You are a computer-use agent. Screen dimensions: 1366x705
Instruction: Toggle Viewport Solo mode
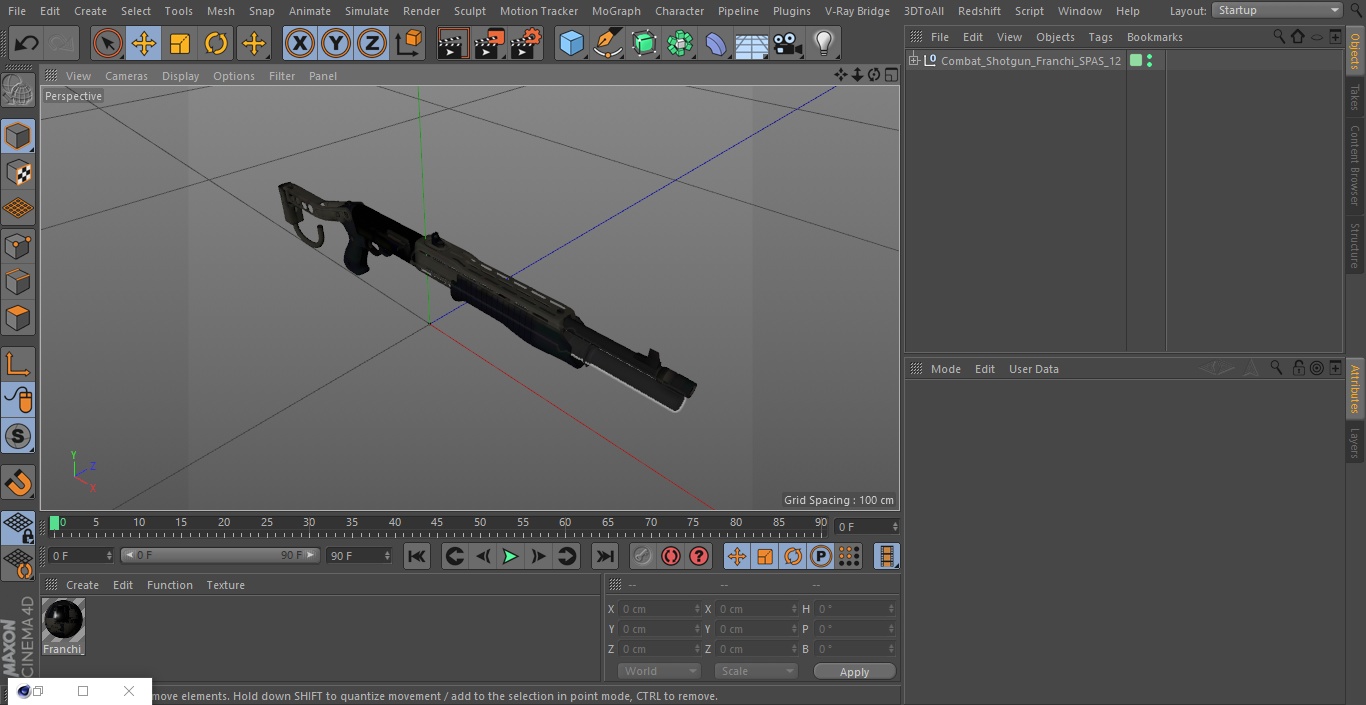pyautogui.click(x=18, y=436)
